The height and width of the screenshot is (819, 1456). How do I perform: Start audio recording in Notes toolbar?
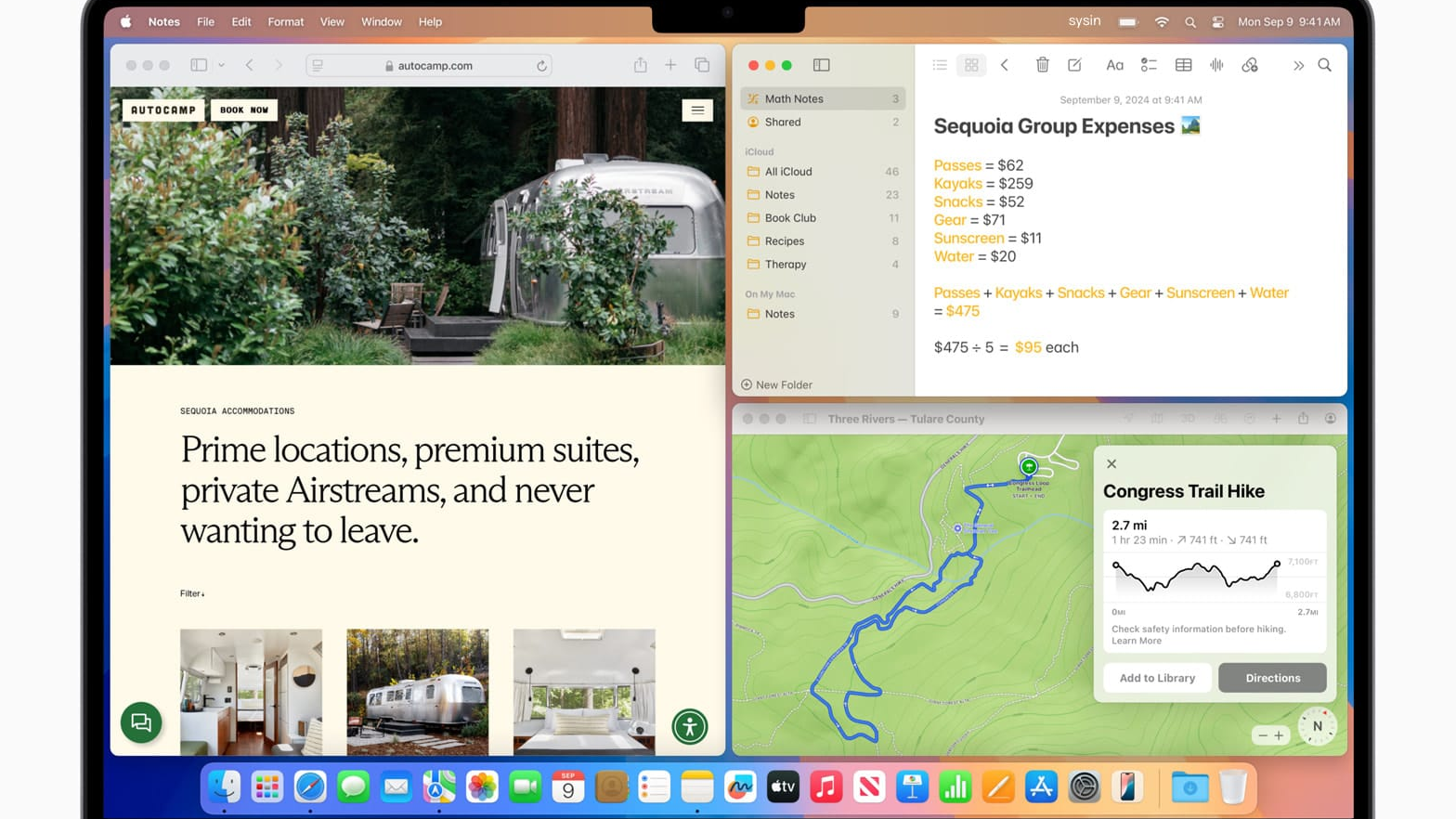point(1216,65)
